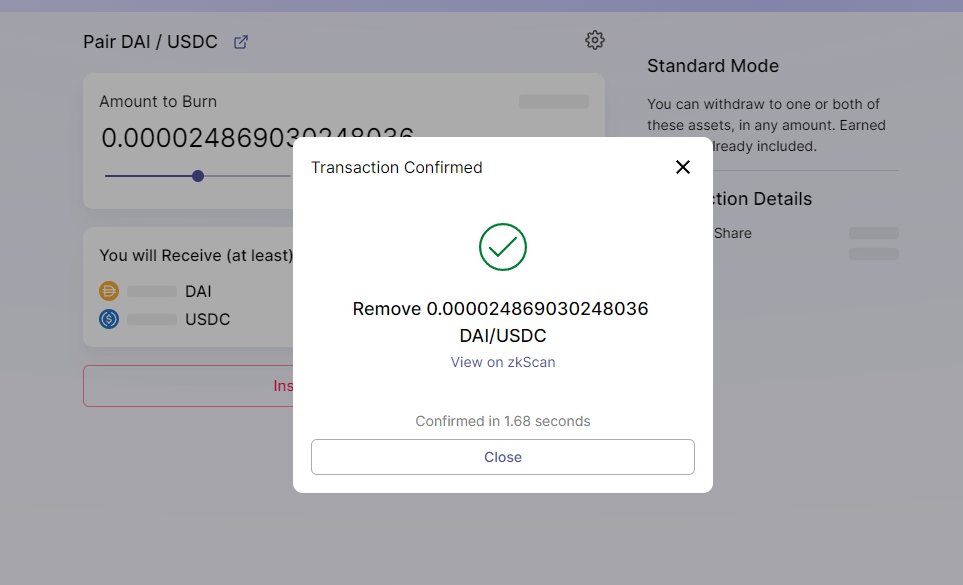Open the settings gear icon
Image resolution: width=963 pixels, height=585 pixels.
coord(595,41)
